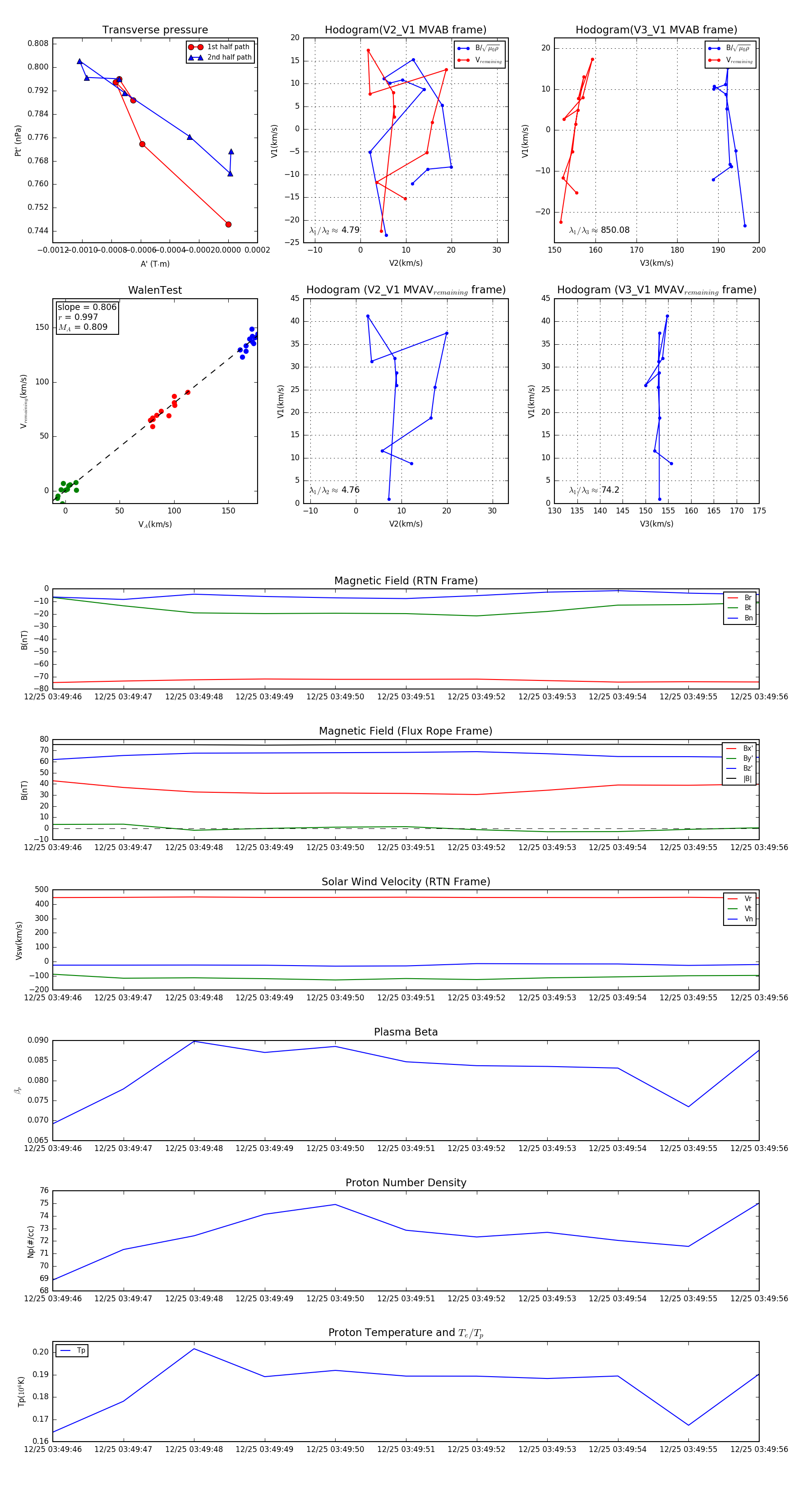
Task: Click the Plasma Beta plot title
Action: (x=406, y=1032)
